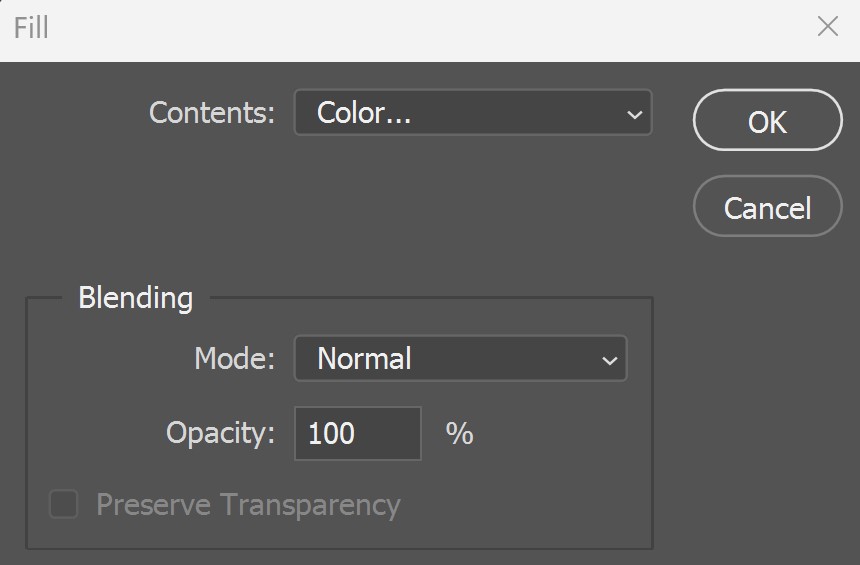Click the Fill title text
Image resolution: width=860 pixels, height=565 pixels.
point(31,27)
